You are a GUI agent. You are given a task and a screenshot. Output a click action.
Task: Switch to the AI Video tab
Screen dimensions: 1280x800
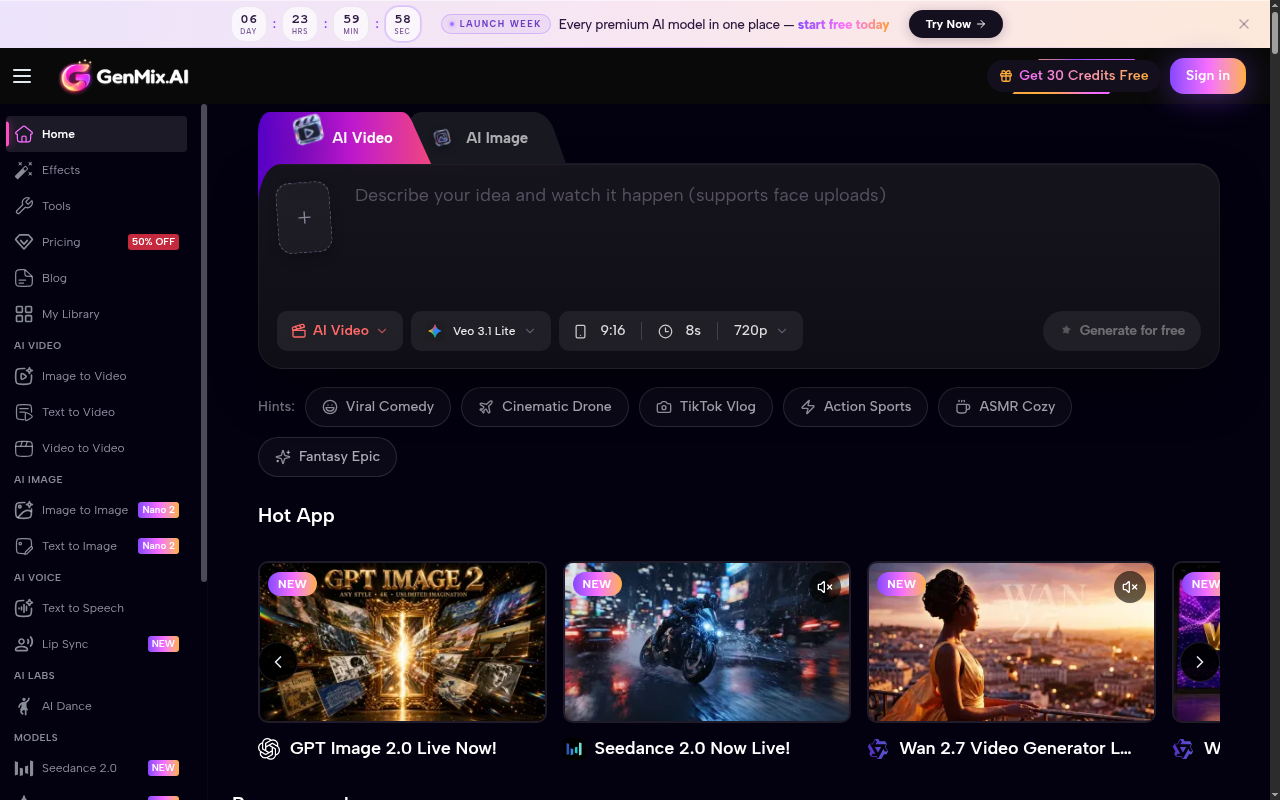[x=345, y=138]
